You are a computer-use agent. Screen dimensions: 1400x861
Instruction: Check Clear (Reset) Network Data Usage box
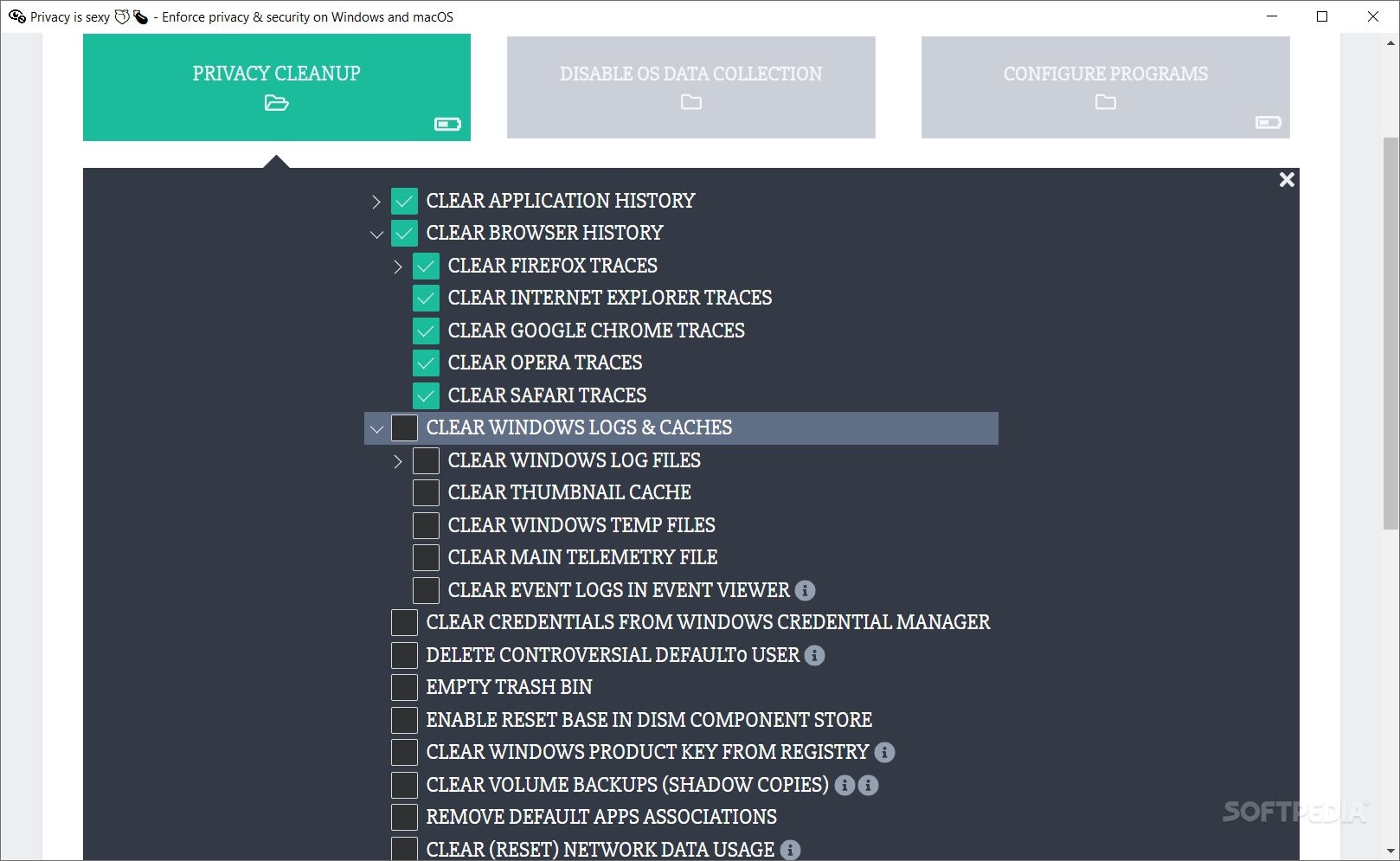pos(404,849)
